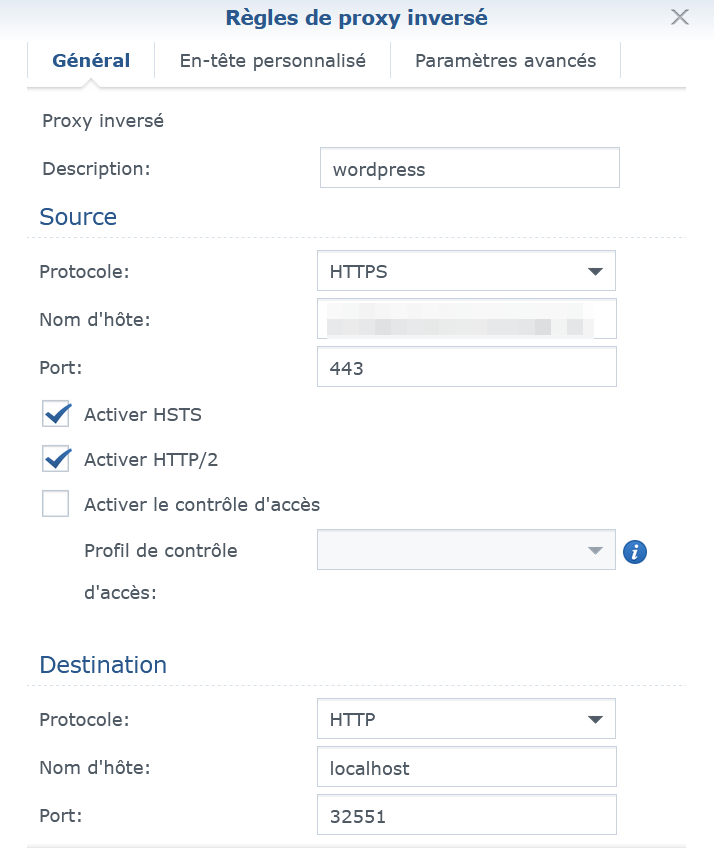The width and height of the screenshot is (714, 848).
Task: Toggle the Activer HTTP/2 checkbox
Action: [x=56, y=459]
